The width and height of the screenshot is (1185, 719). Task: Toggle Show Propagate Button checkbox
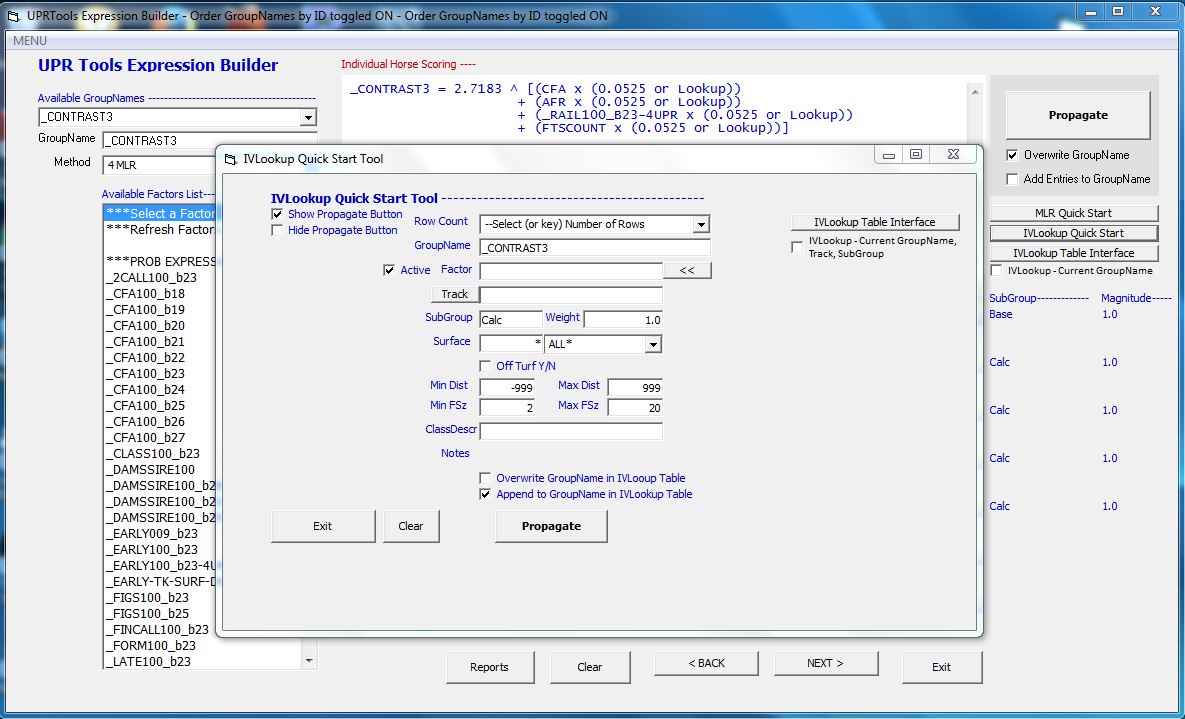point(277,215)
